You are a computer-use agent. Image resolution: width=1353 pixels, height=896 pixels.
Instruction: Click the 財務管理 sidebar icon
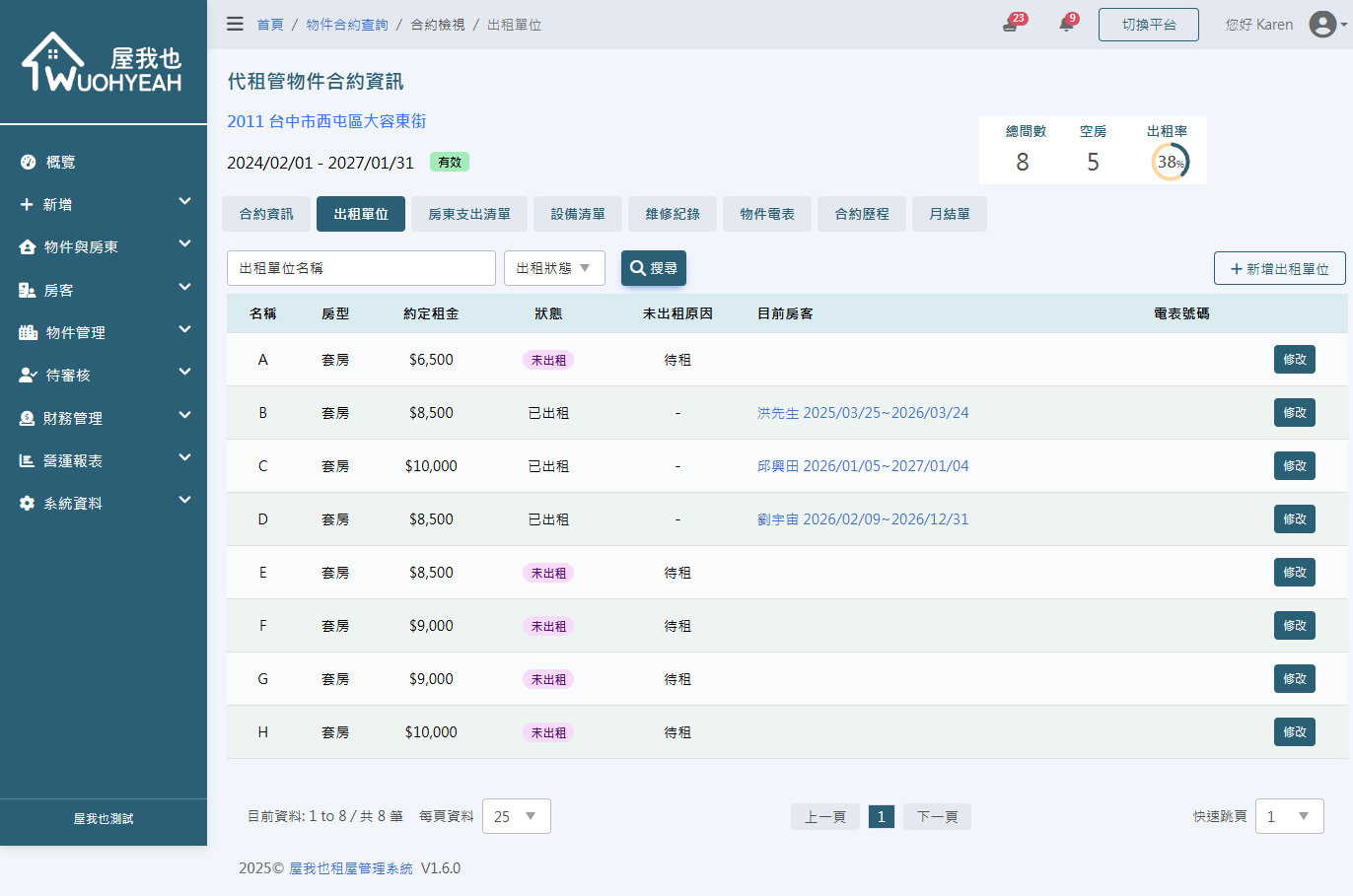28,418
